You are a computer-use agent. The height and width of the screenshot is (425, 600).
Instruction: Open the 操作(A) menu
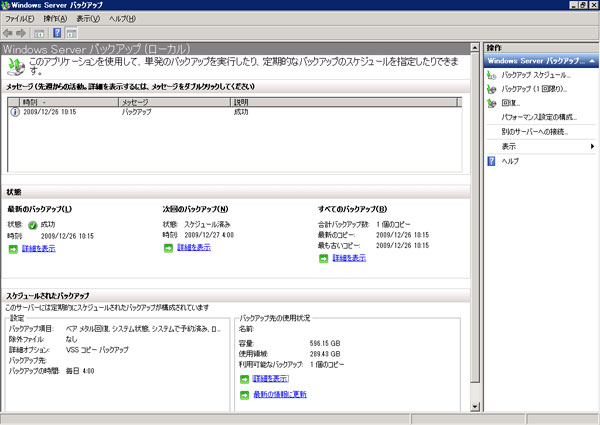(x=55, y=19)
